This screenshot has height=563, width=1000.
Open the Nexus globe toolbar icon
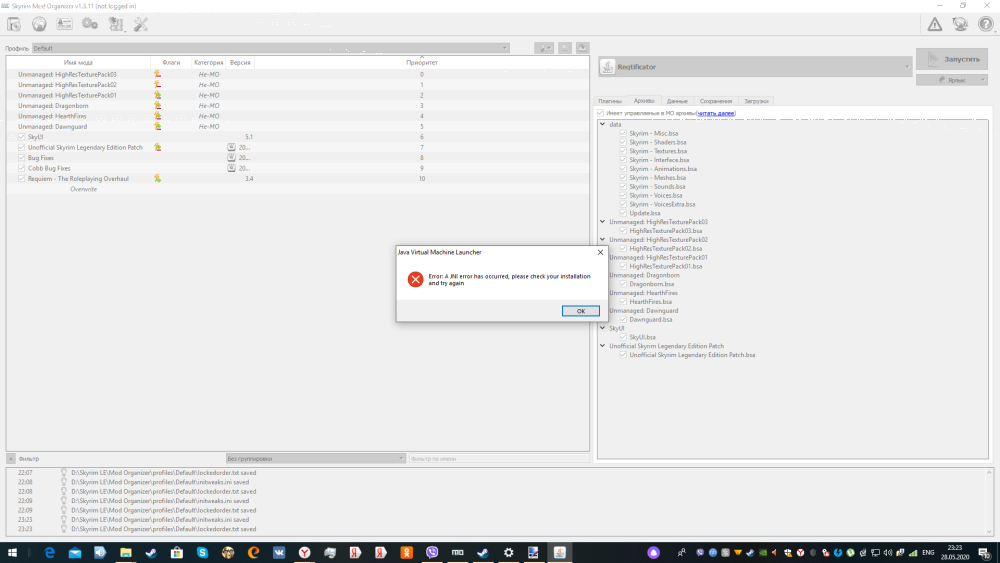point(40,24)
